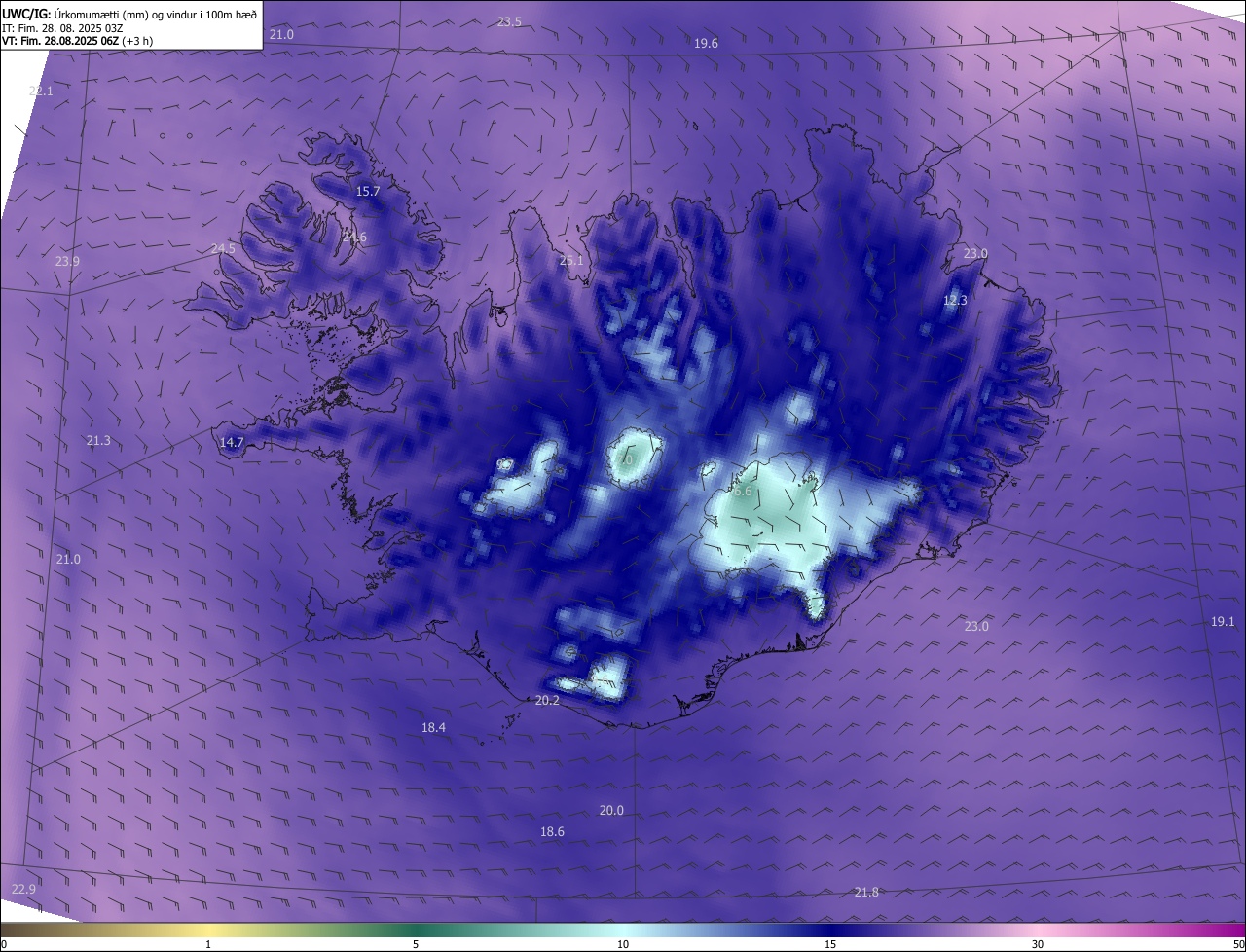Select the 19.6 value on the map

pyautogui.click(x=706, y=43)
